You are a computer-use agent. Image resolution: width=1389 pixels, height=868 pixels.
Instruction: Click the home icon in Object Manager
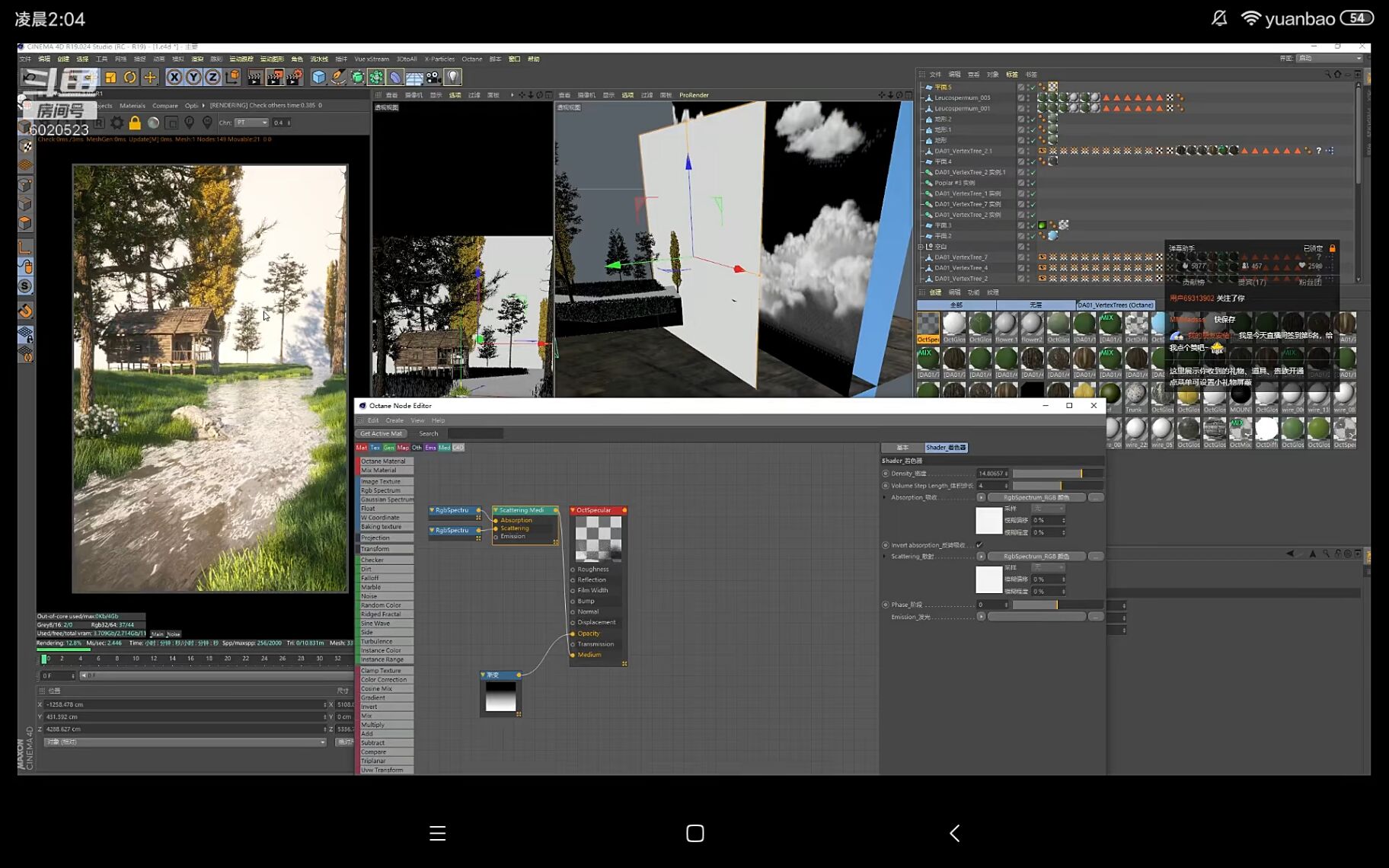click(x=1337, y=75)
